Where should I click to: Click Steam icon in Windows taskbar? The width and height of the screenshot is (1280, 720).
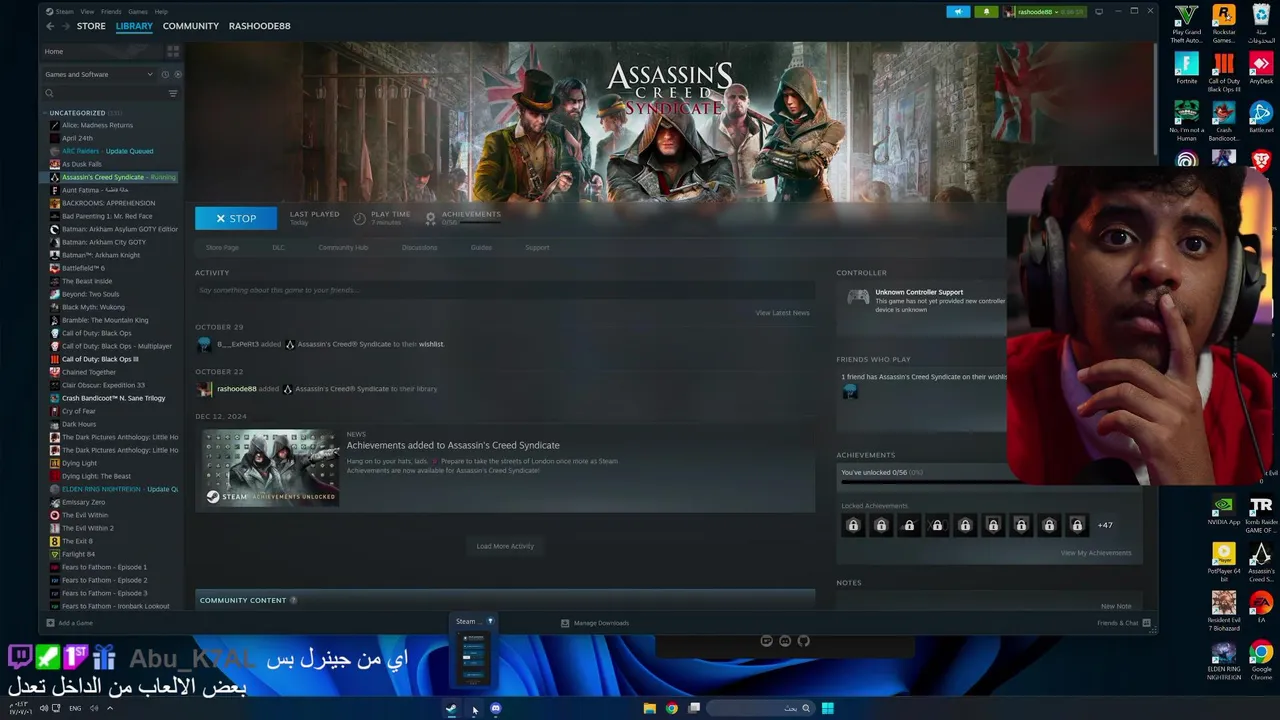coord(451,708)
